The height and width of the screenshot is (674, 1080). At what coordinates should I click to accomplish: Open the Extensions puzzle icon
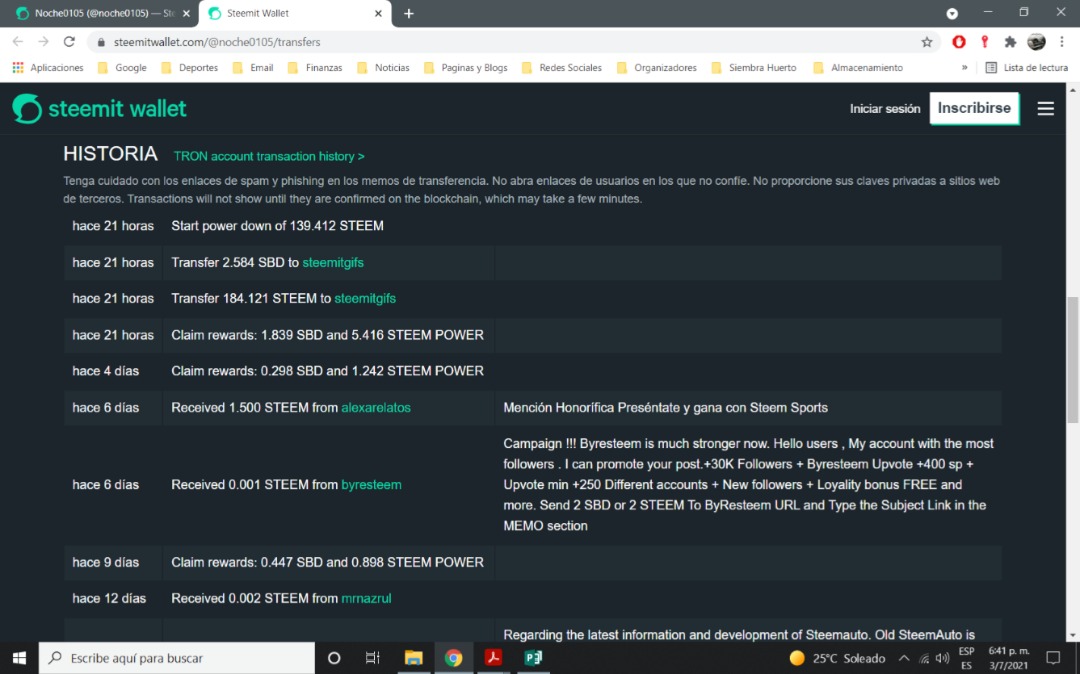1010,42
